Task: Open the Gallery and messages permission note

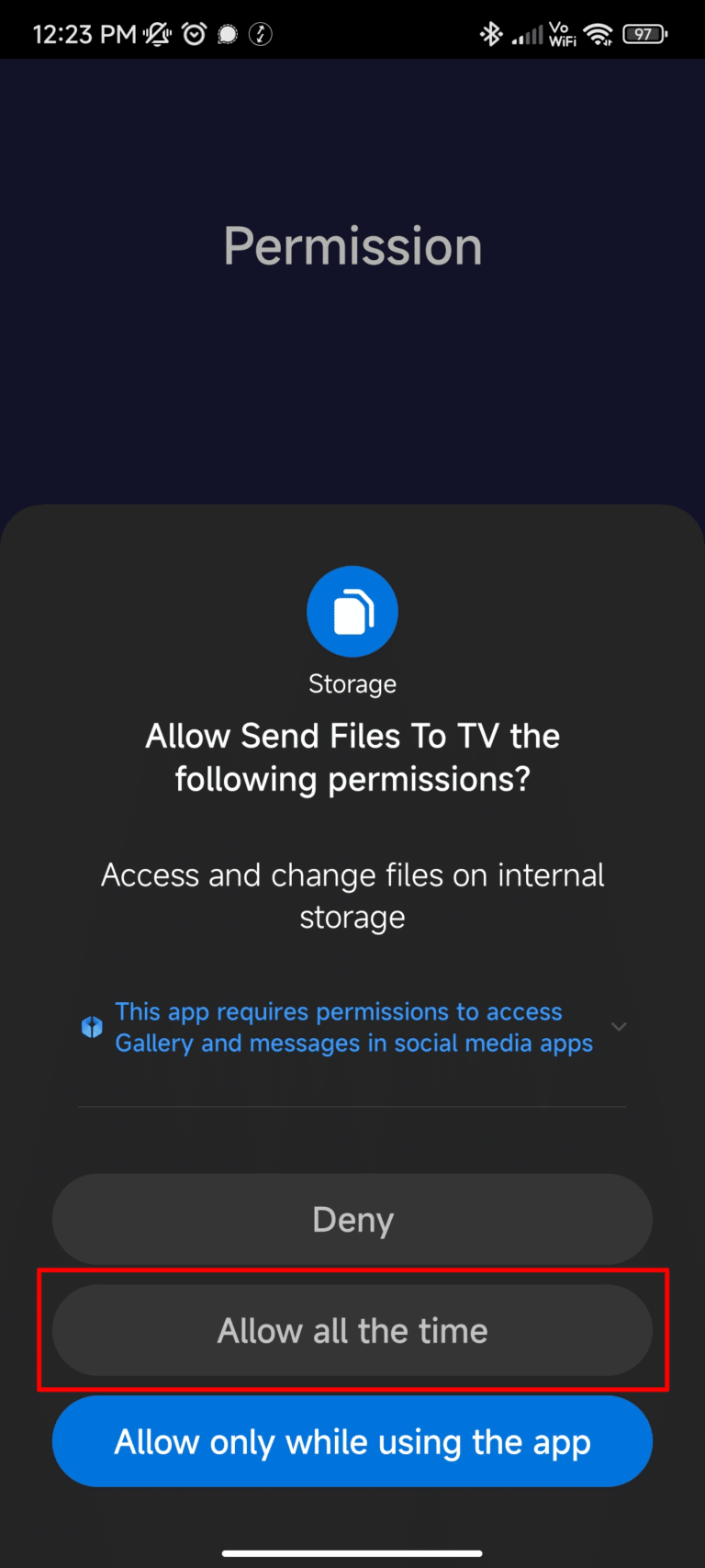Action: click(x=353, y=1027)
